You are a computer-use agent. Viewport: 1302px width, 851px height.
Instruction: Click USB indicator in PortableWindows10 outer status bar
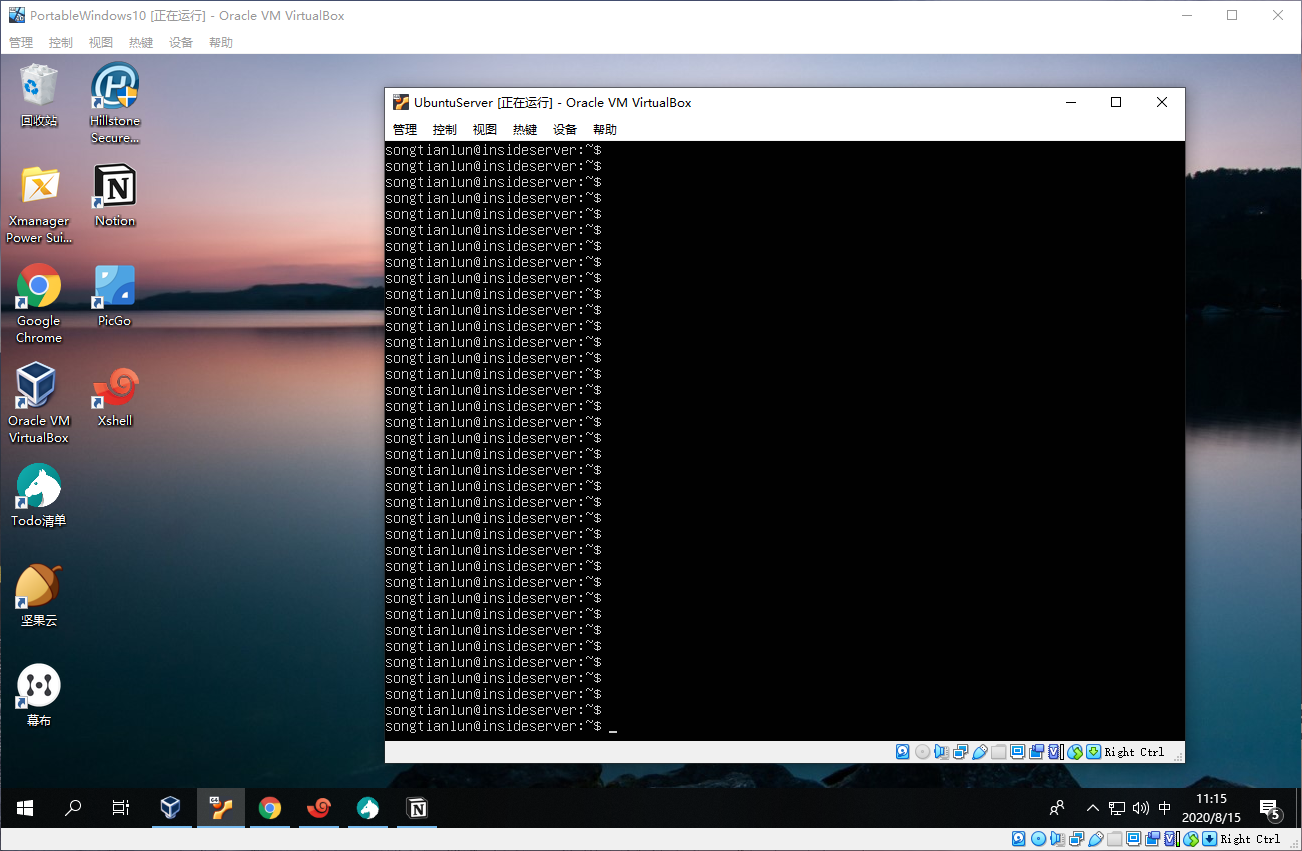(1096, 839)
